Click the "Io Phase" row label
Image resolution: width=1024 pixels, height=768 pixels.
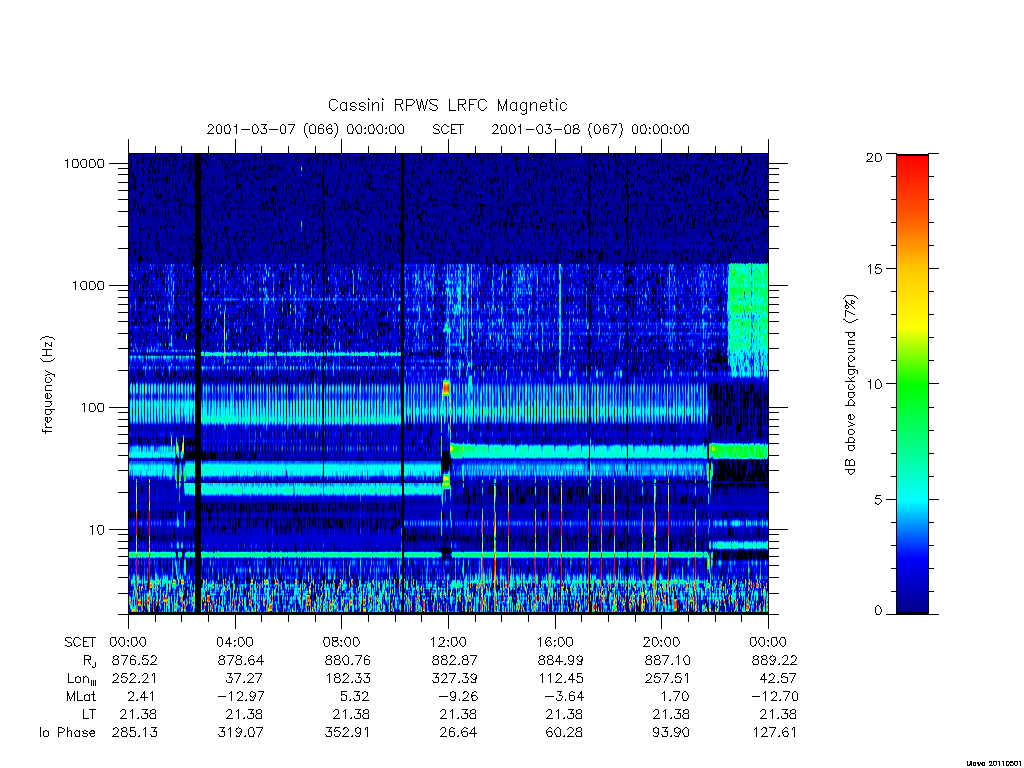click(x=67, y=733)
